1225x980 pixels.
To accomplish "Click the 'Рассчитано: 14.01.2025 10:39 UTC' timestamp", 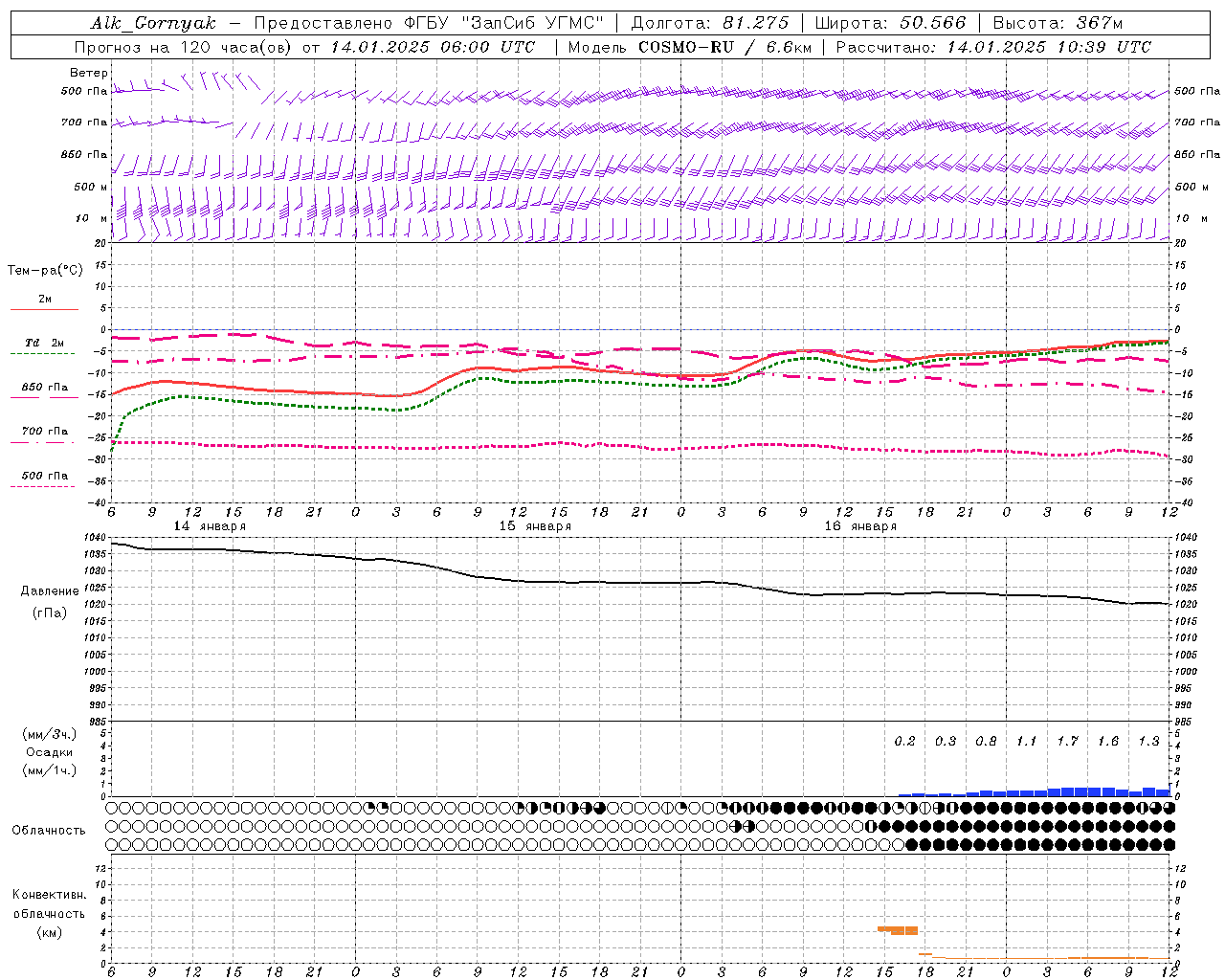I will click(x=993, y=47).
